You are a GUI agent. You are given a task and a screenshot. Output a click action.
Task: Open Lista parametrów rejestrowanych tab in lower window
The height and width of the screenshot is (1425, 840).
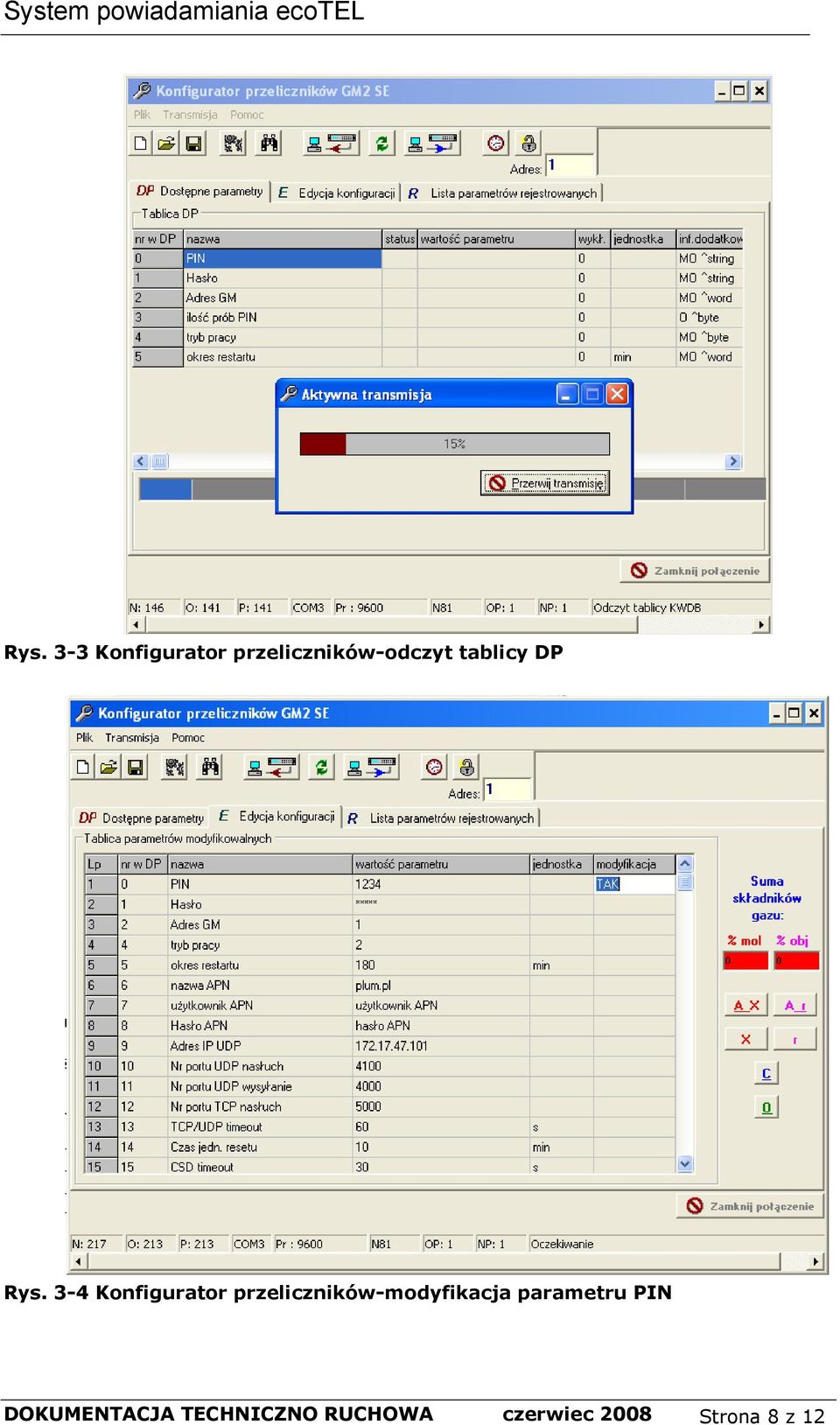(441, 818)
